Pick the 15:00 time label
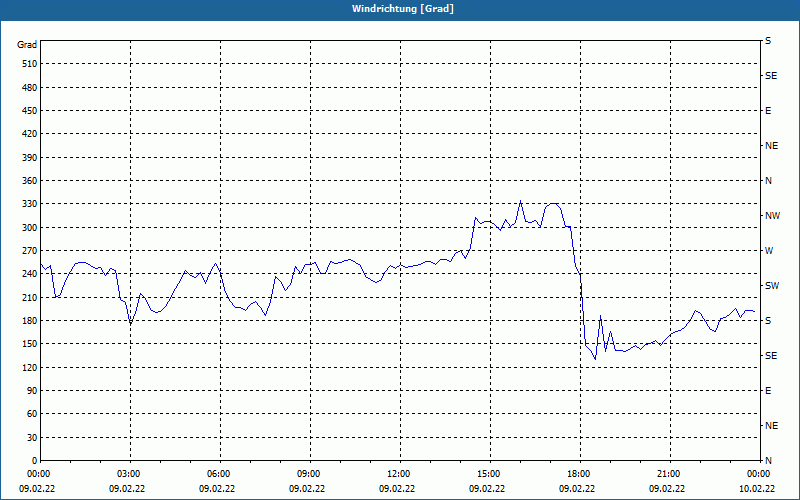800x500 pixels. coord(490,474)
